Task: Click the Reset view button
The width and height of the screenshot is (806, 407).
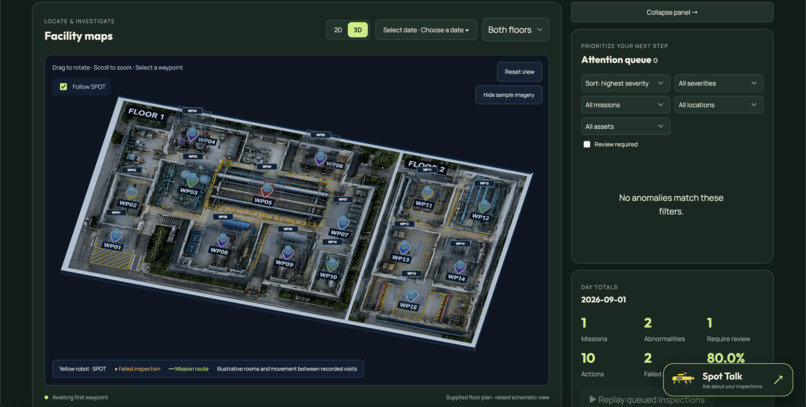Action: [x=519, y=72]
